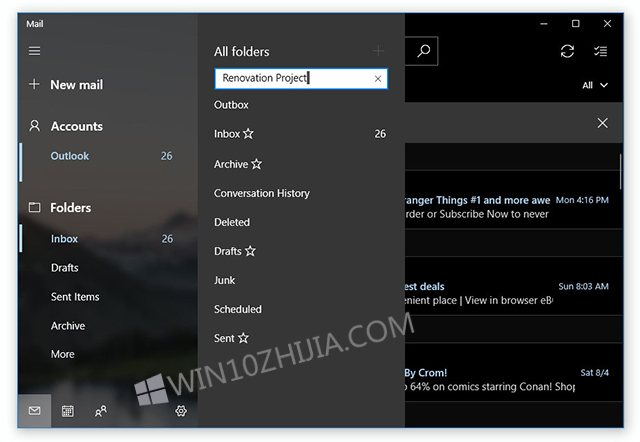The height and width of the screenshot is (442, 640).
Task: Toggle favorite star on Inbox folder
Action: point(248,133)
